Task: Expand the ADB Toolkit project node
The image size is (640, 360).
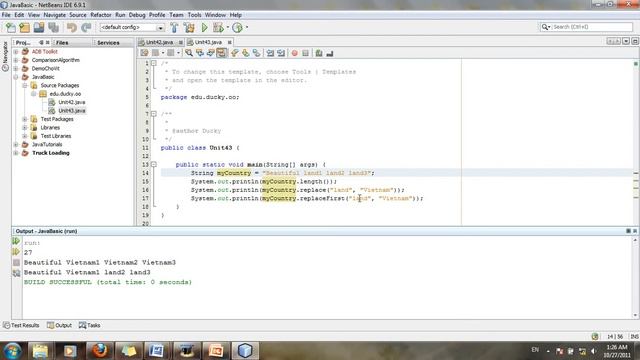Action: click(x=16, y=52)
